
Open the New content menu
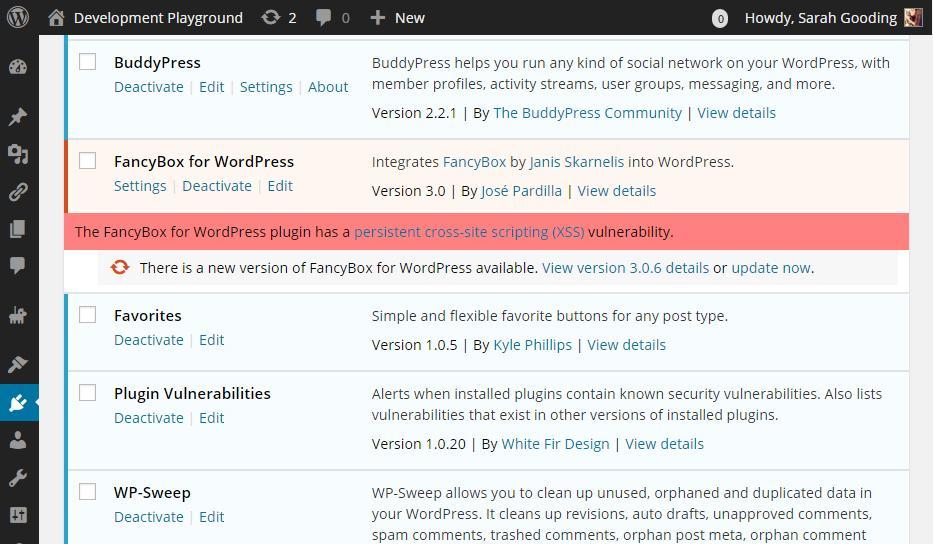[x=397, y=18]
